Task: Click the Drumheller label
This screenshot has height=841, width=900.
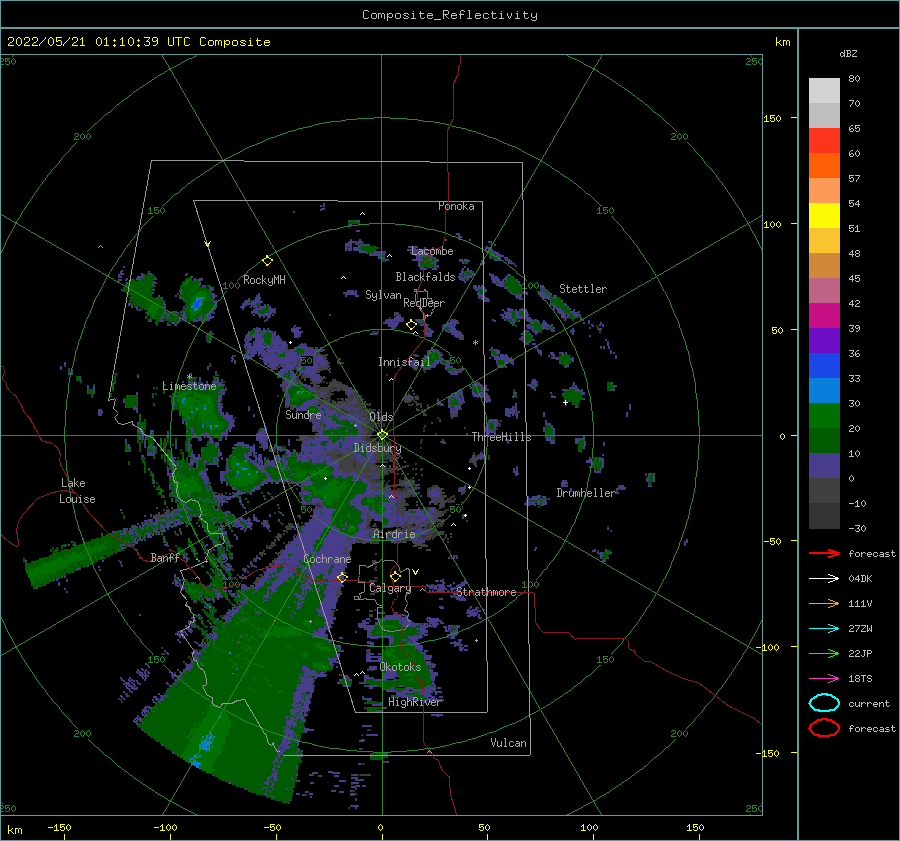Action: tap(586, 493)
